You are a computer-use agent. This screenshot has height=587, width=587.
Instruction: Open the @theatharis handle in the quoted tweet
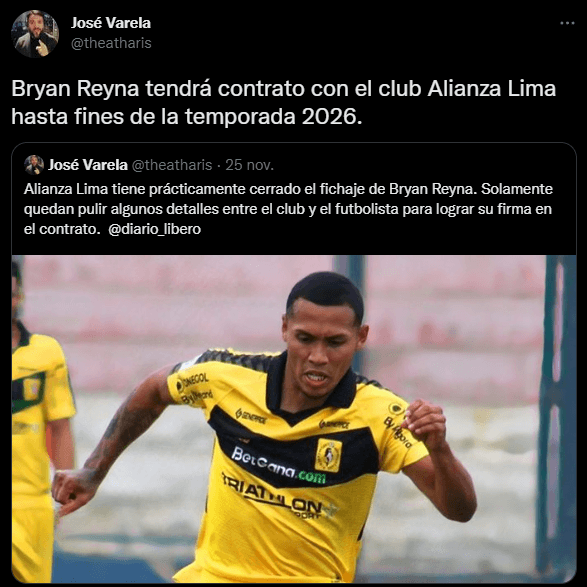[172, 165]
